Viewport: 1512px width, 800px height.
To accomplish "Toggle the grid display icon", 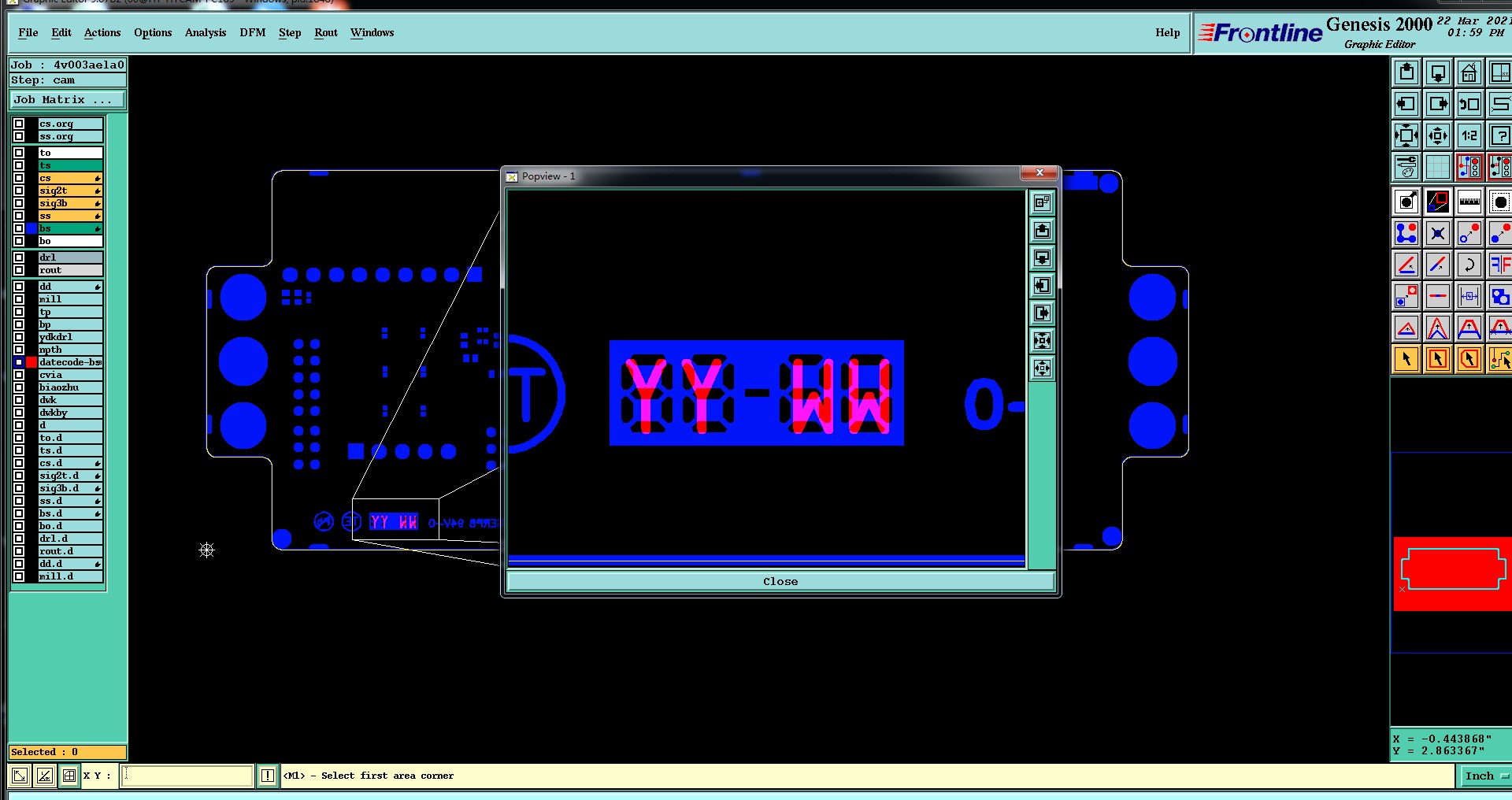I will [1438, 167].
